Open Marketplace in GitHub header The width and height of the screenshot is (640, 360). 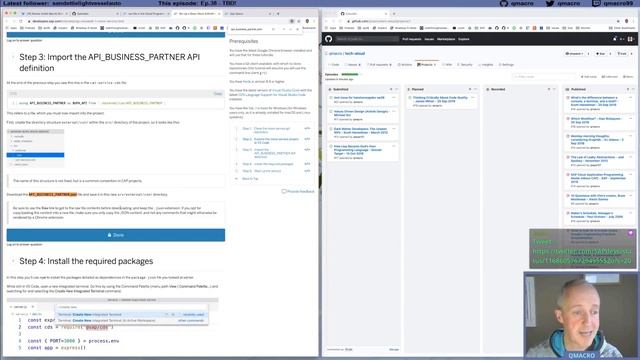(x=446, y=39)
